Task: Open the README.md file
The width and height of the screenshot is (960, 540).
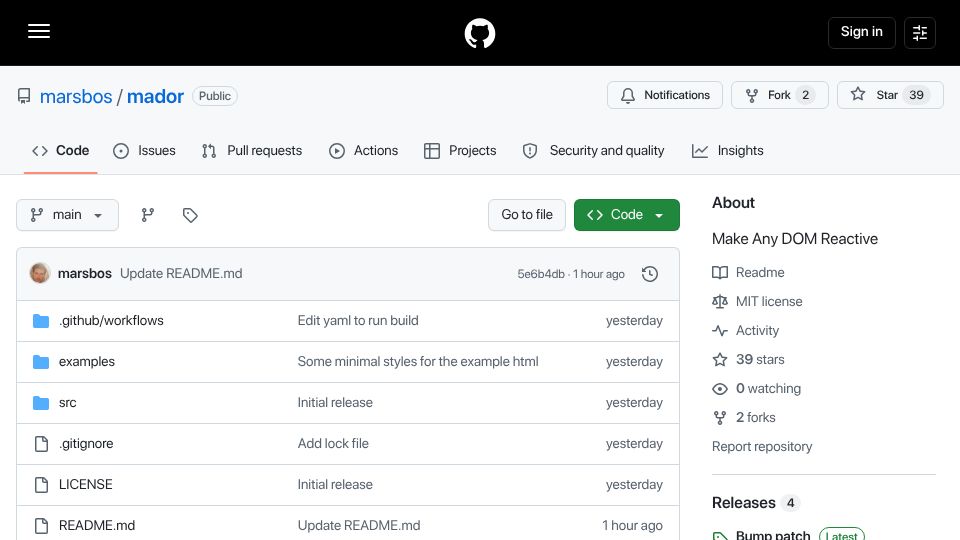Action: pos(97,526)
